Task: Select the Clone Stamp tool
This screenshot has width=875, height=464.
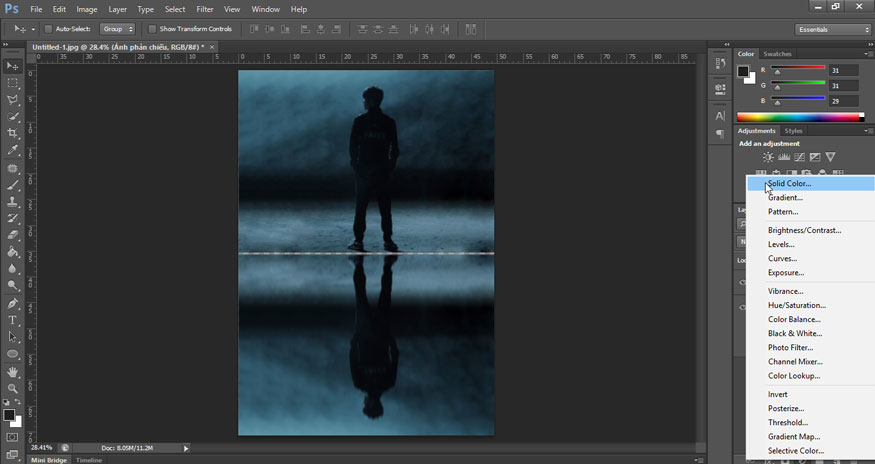Action: coord(12,202)
